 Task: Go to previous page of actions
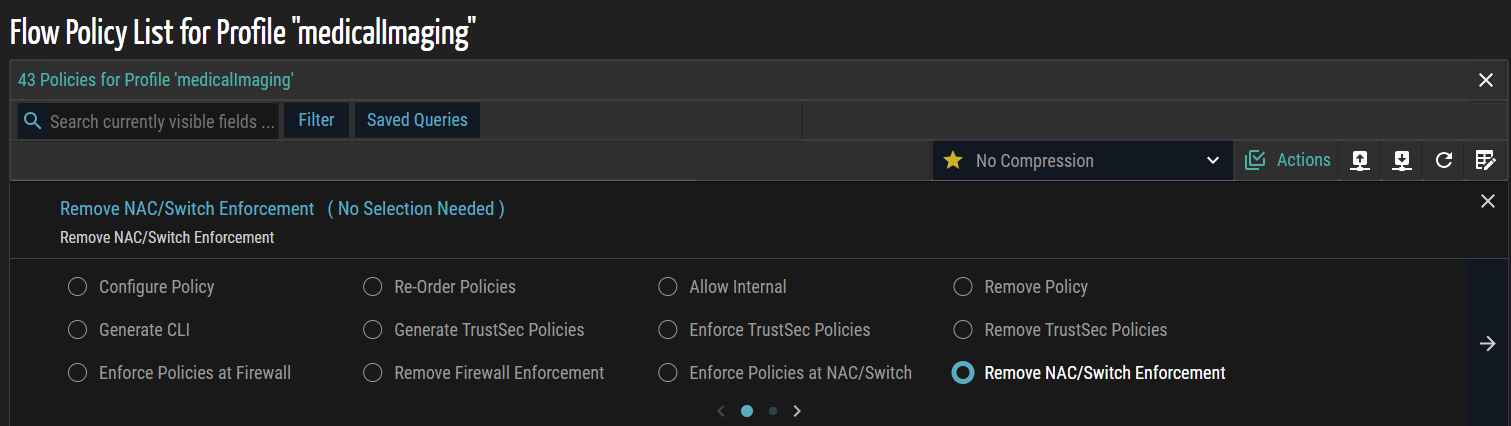(721, 411)
